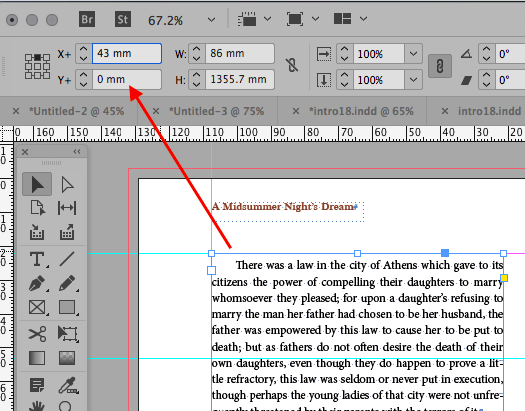Select the Type tool
The width and height of the screenshot is (525, 411).
click(37, 259)
